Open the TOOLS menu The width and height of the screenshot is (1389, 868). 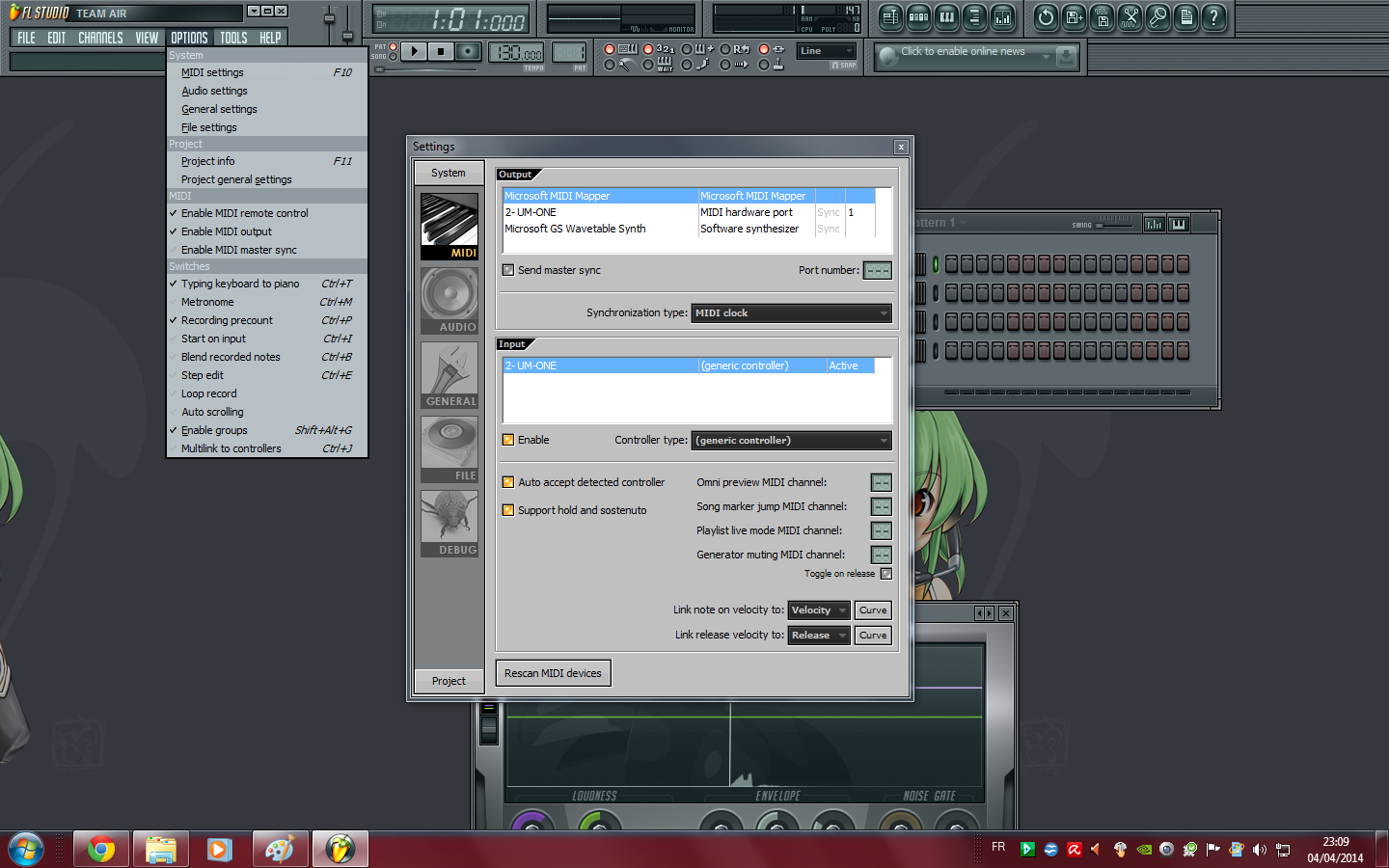[x=233, y=38]
